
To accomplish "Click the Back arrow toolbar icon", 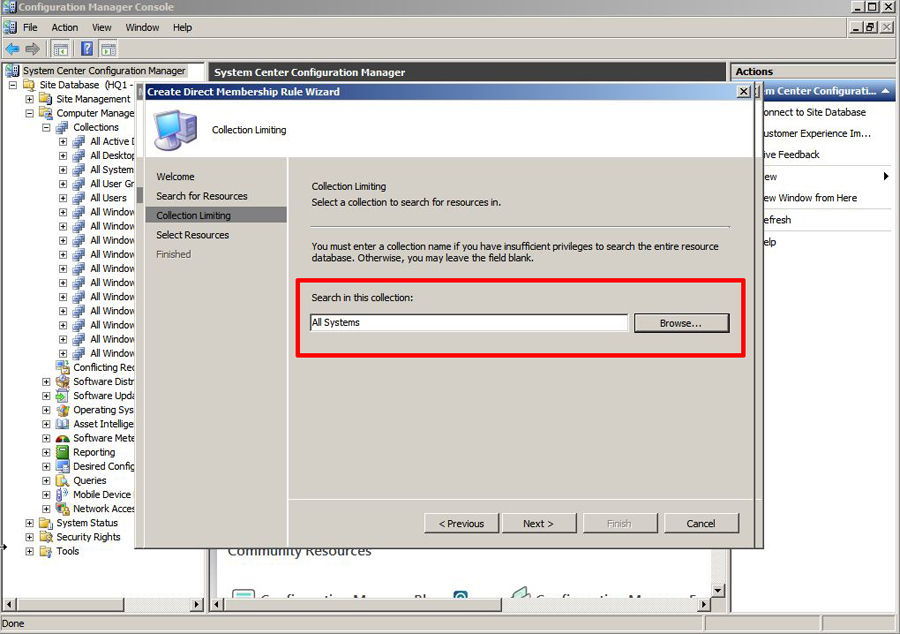I will pyautogui.click(x=12, y=49).
